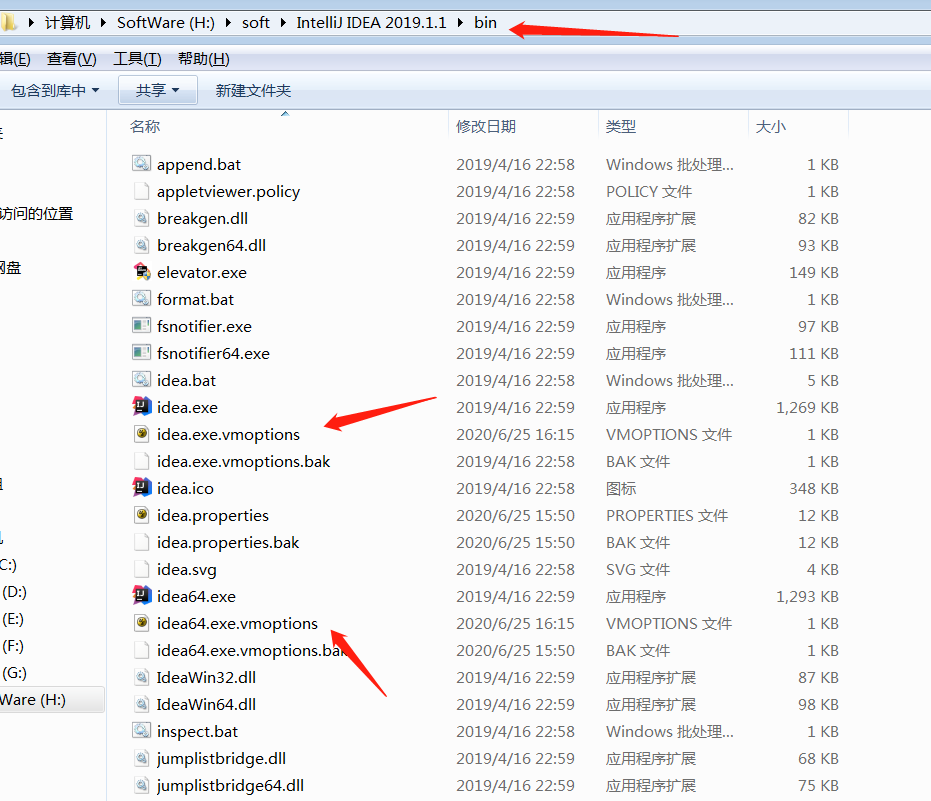Viewport: 931px width, 801px height.
Task: Click the idea.properties.bak file icon
Action: (x=141, y=542)
